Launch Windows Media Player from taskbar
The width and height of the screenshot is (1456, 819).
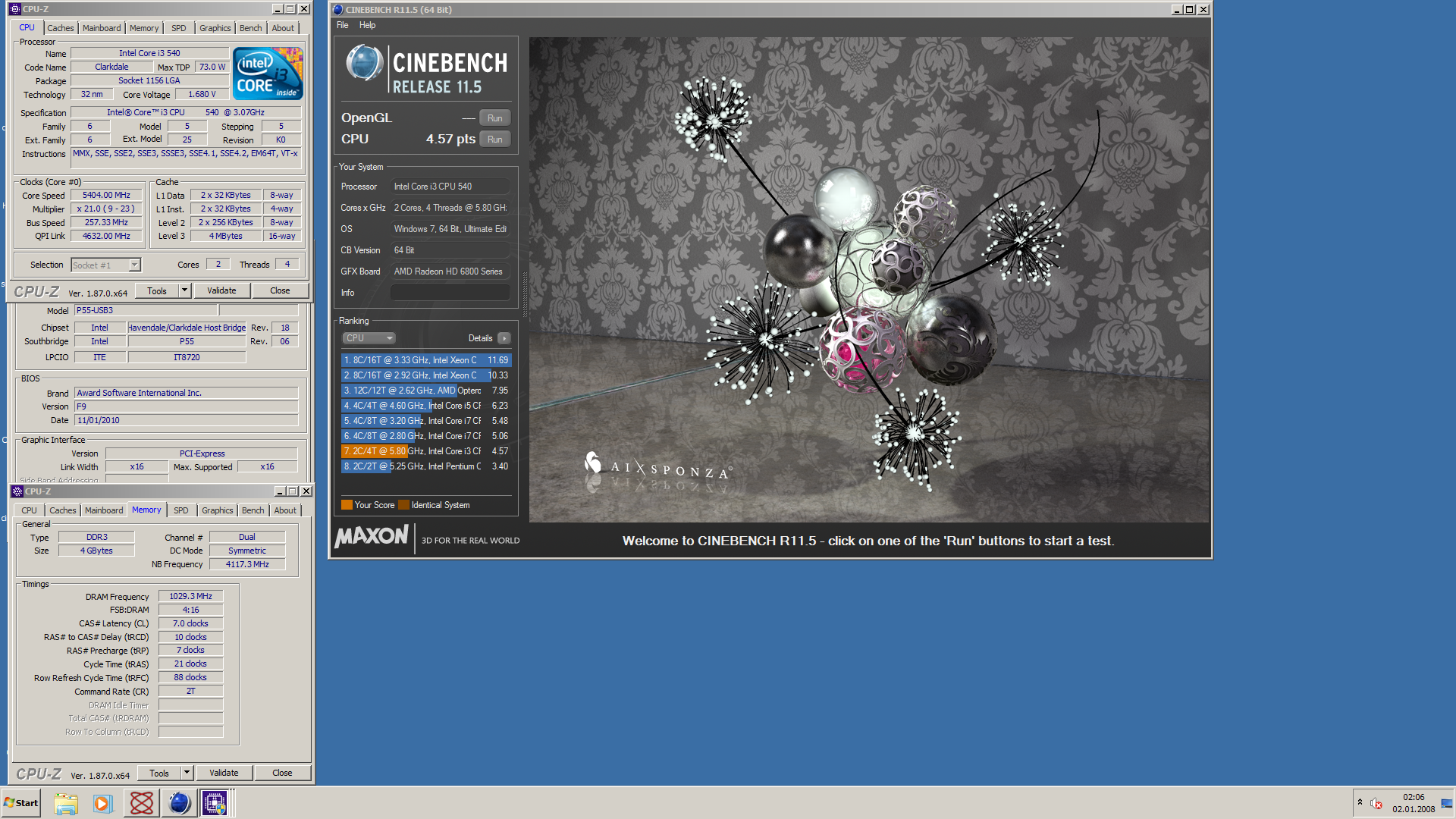coord(102,803)
